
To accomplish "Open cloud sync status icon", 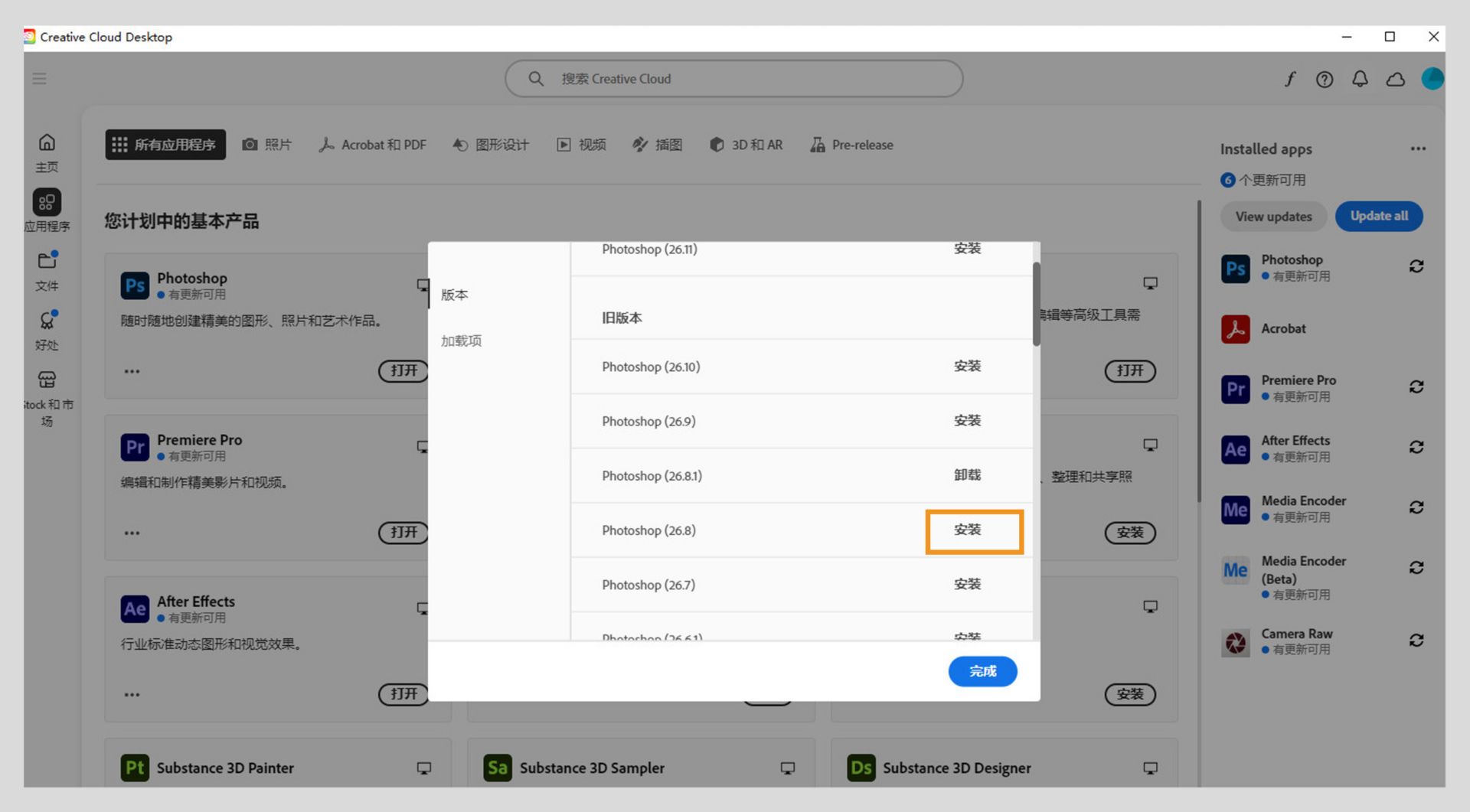I will click(1396, 79).
